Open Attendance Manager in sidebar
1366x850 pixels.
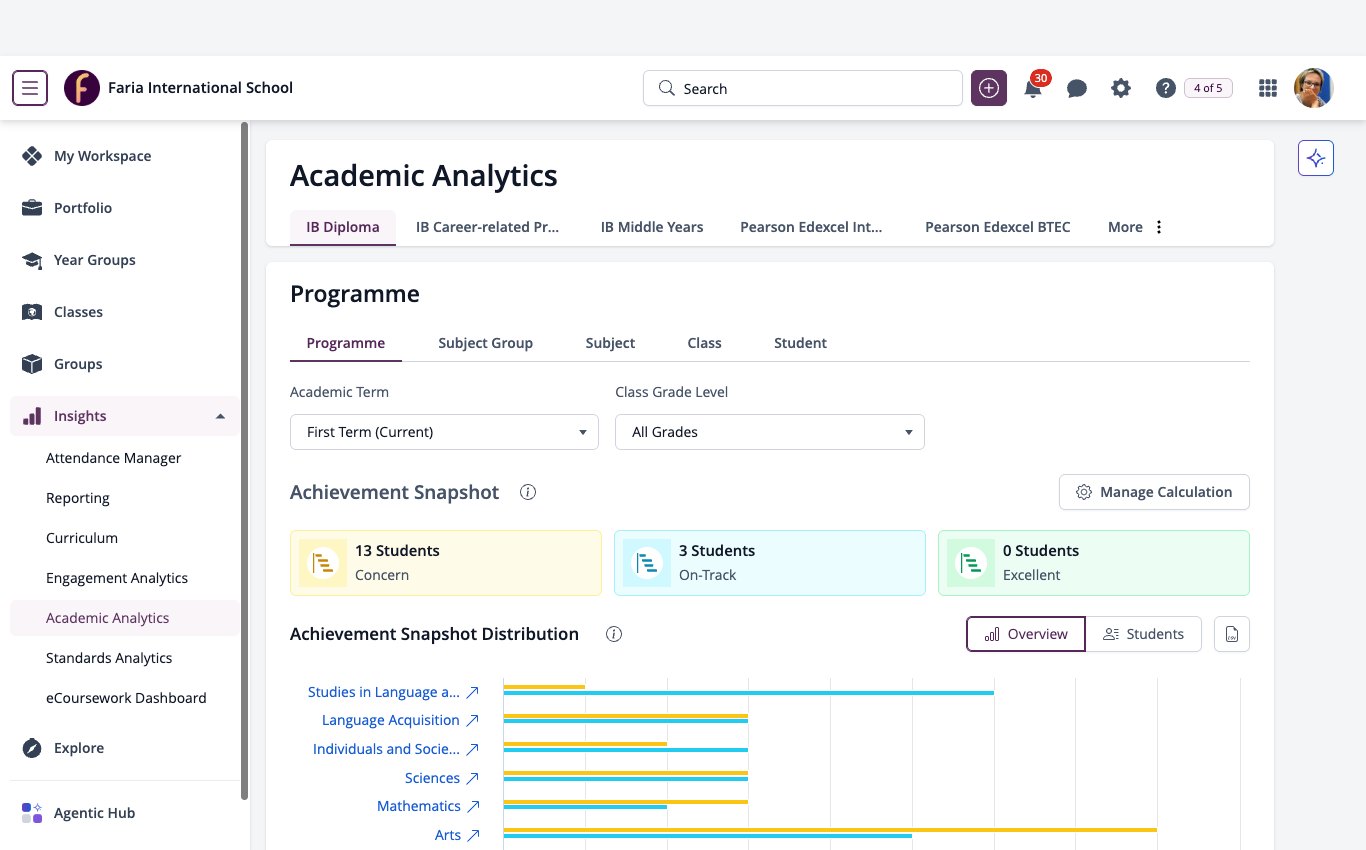(114, 458)
